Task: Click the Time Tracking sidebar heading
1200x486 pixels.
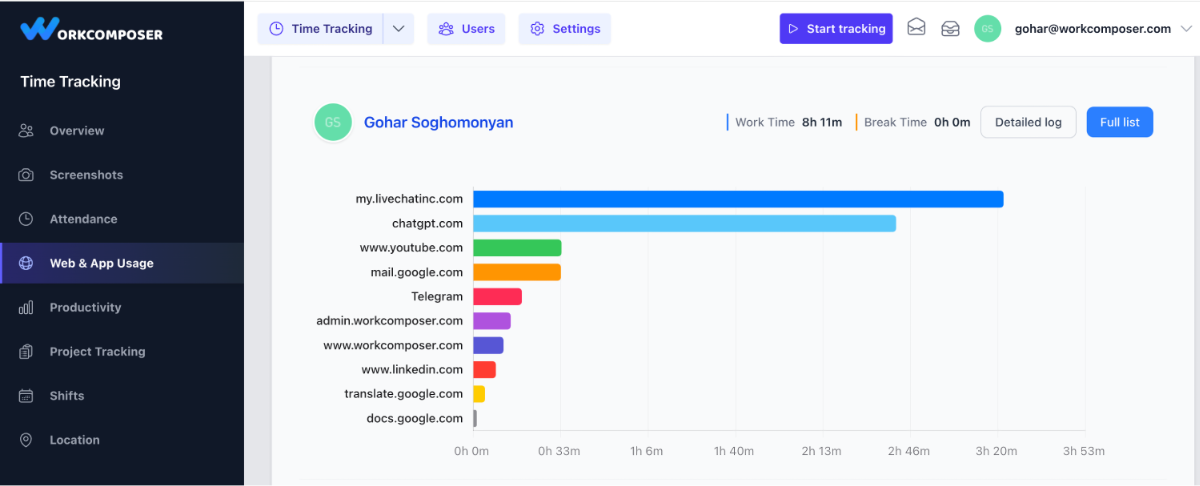Action: [70, 82]
